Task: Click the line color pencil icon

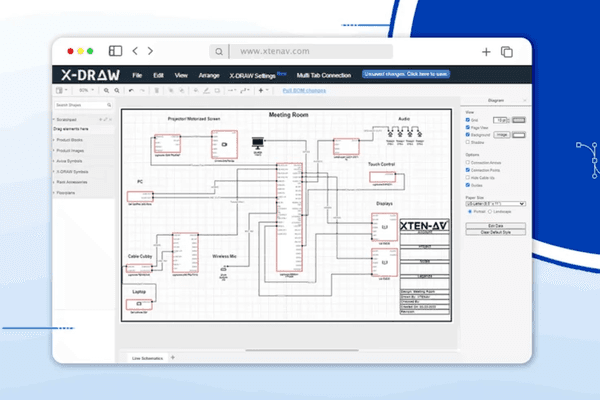Action: pos(206,91)
